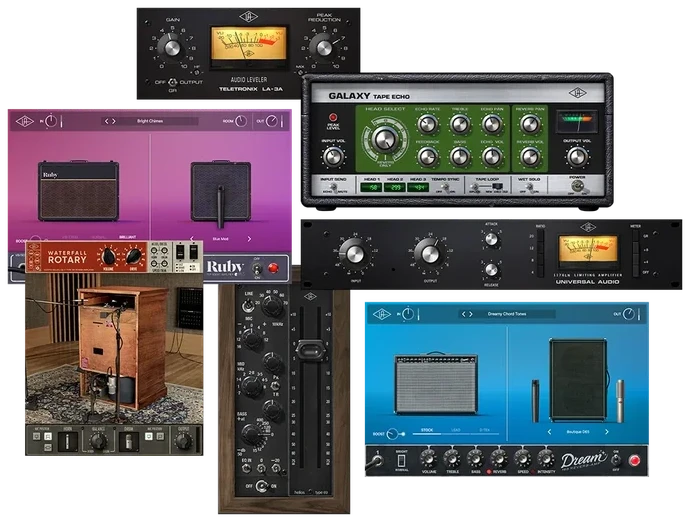Select the Lead tab in the Dream plugin
The image size is (690, 522).
pos(455,430)
